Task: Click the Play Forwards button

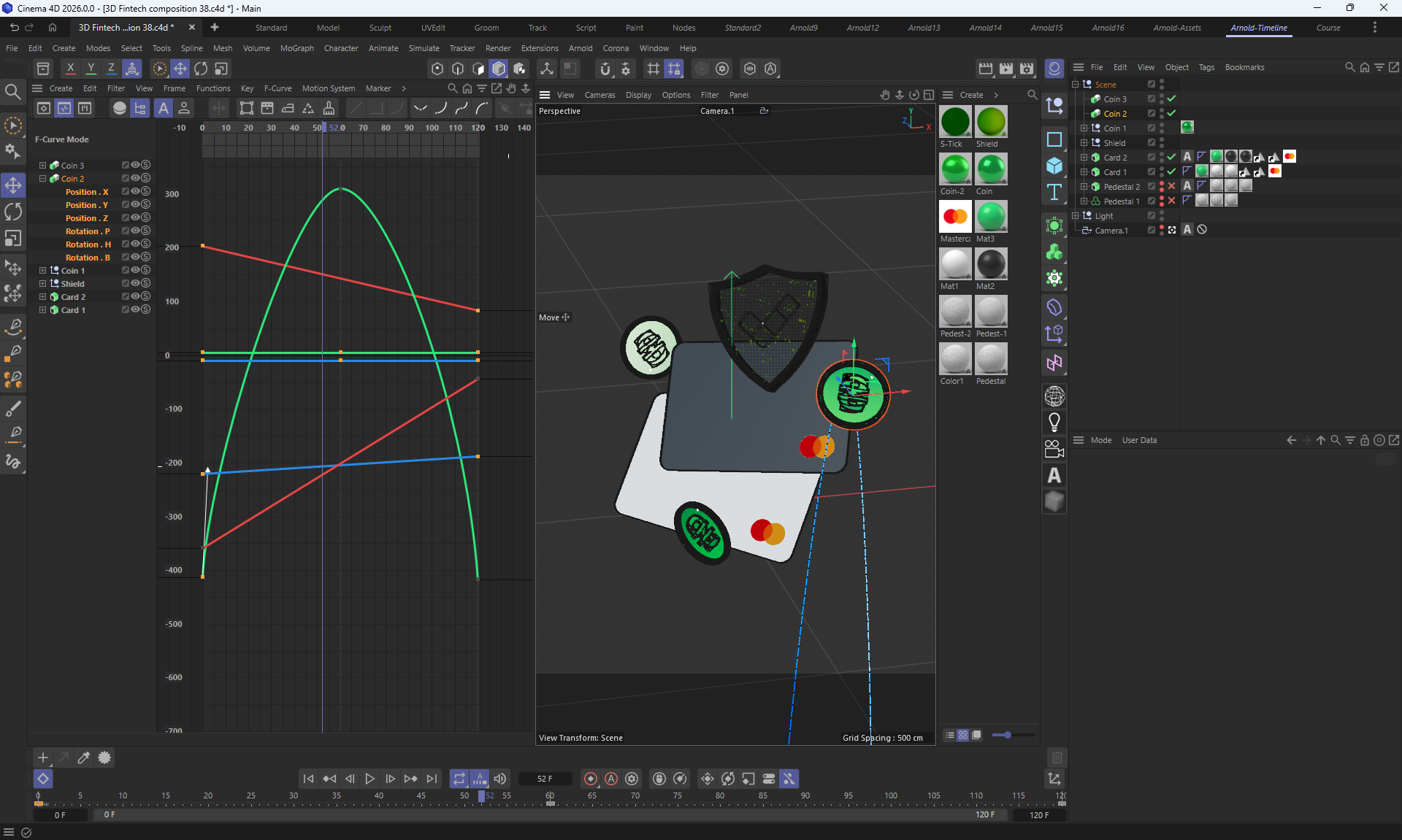Action: (x=369, y=779)
